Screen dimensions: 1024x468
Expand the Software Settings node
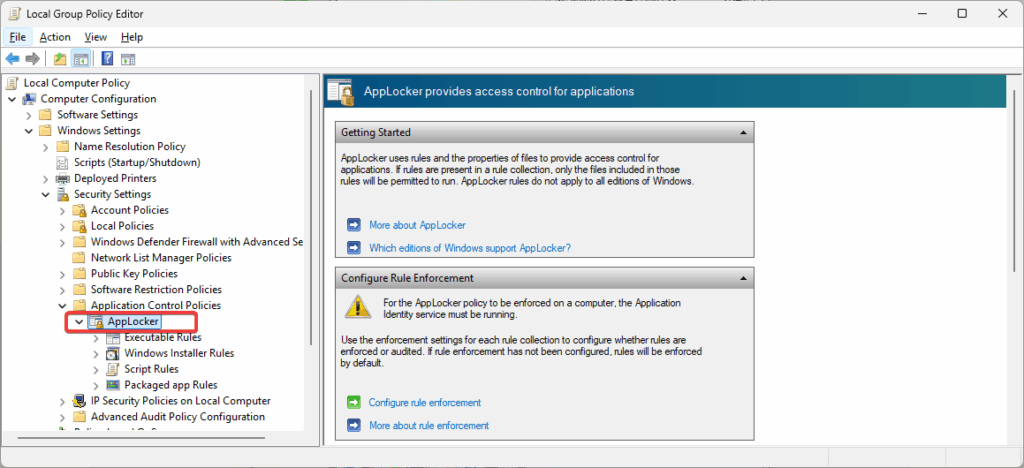pyautogui.click(x=29, y=115)
